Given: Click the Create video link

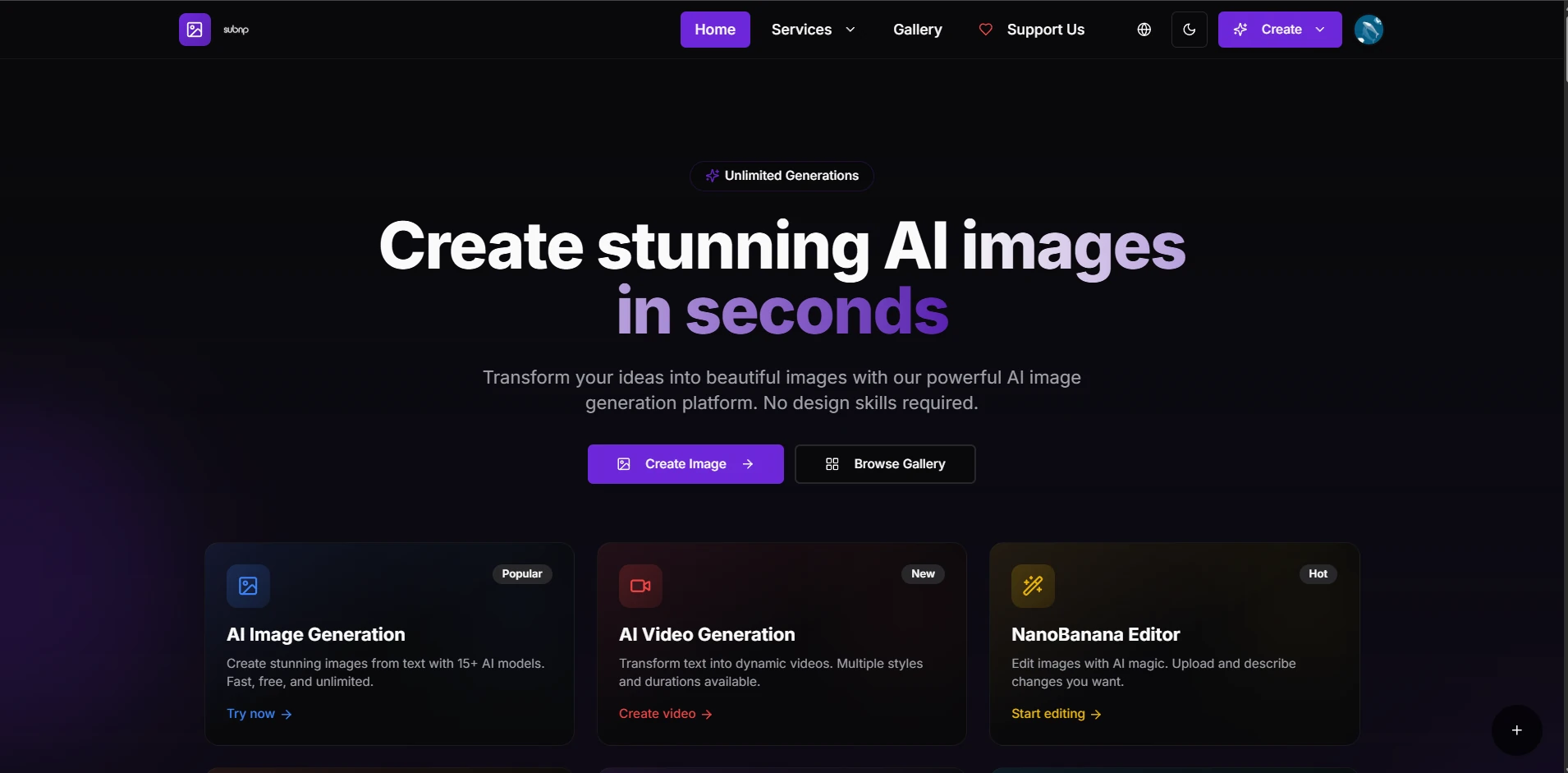Looking at the screenshot, I should (666, 714).
